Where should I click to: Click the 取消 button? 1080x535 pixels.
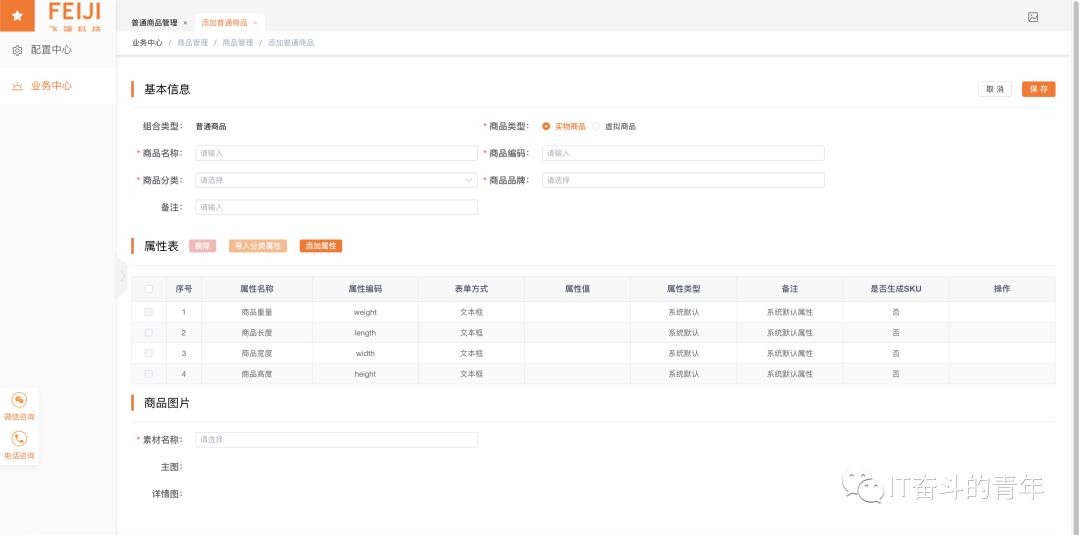995,90
